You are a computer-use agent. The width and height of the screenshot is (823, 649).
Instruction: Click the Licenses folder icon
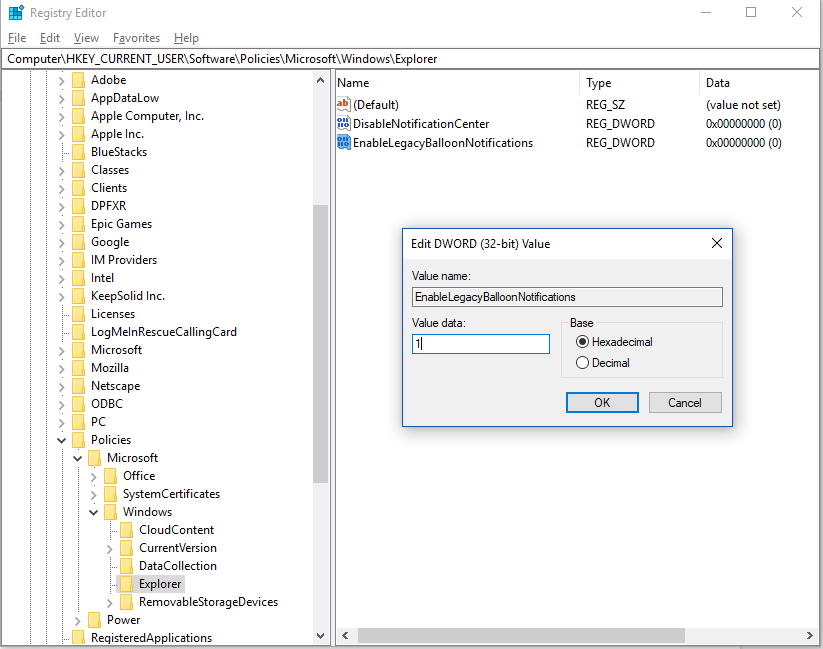coord(78,314)
